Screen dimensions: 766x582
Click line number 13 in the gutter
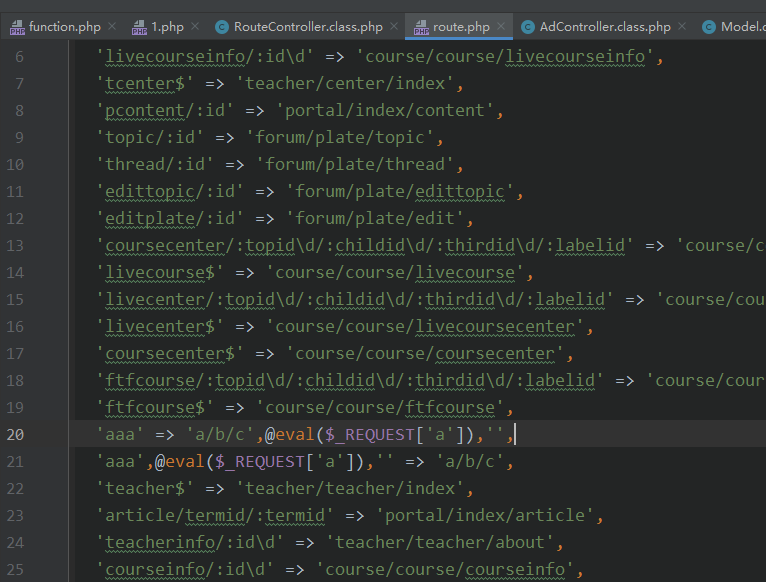15,245
